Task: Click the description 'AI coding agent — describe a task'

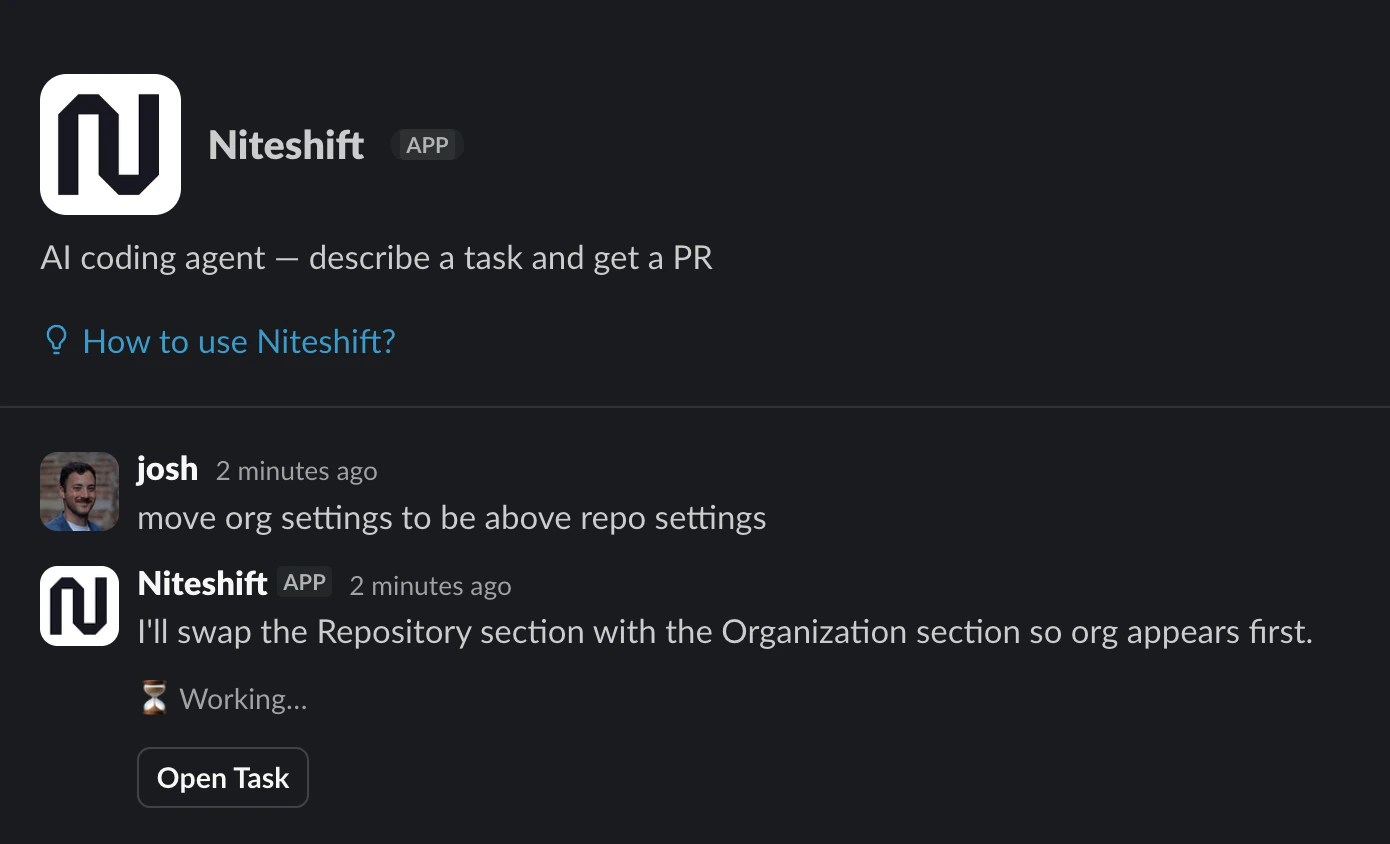Action: (x=377, y=258)
